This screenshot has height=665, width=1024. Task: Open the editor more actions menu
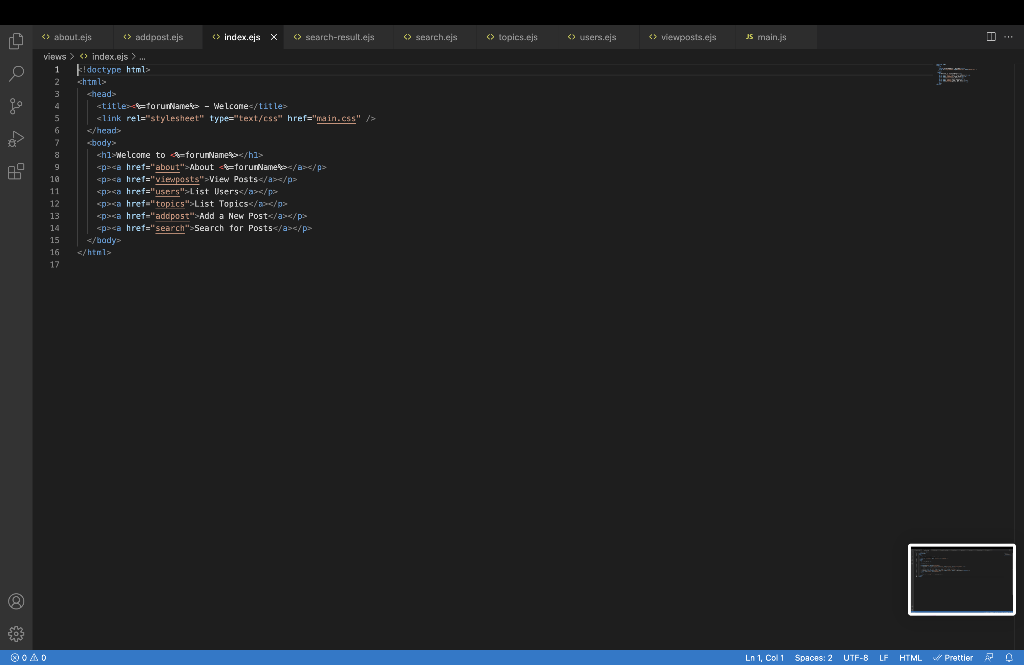pyautogui.click(x=1008, y=36)
